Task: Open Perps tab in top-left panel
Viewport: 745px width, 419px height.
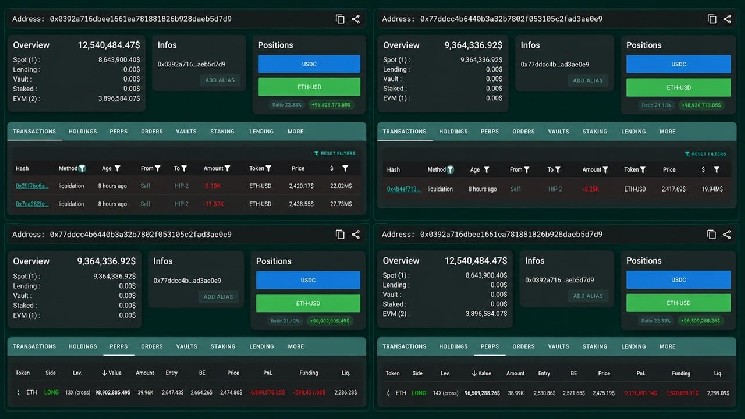Action: click(x=119, y=131)
